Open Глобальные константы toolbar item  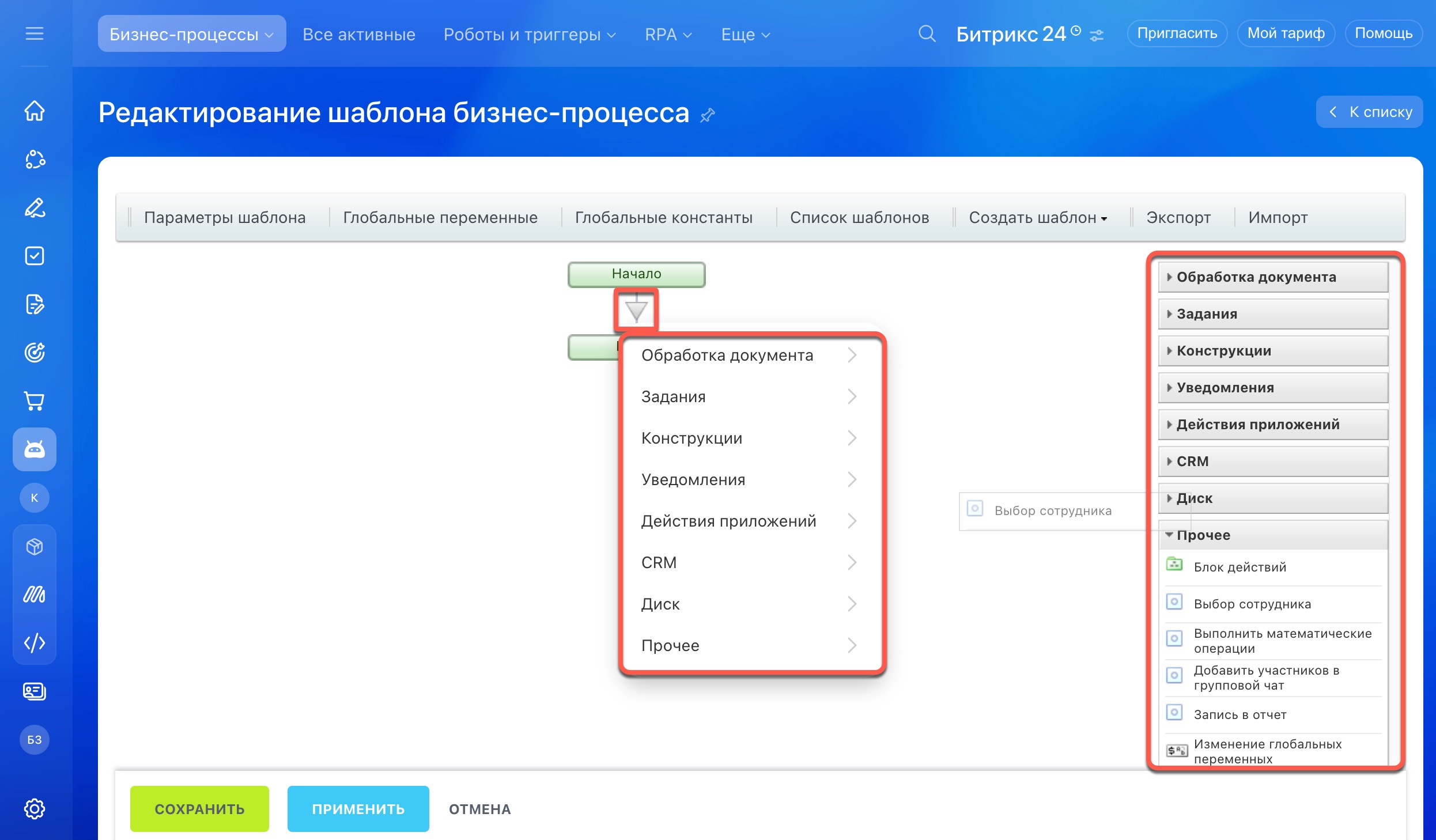tap(664, 218)
